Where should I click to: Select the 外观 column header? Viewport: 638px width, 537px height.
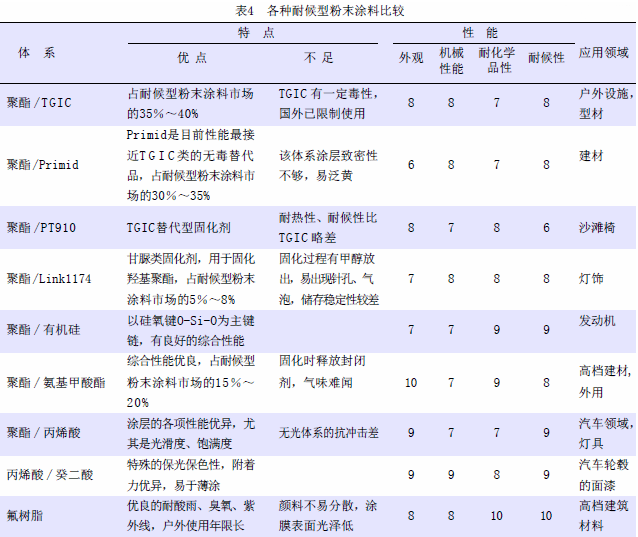[x=411, y=59]
